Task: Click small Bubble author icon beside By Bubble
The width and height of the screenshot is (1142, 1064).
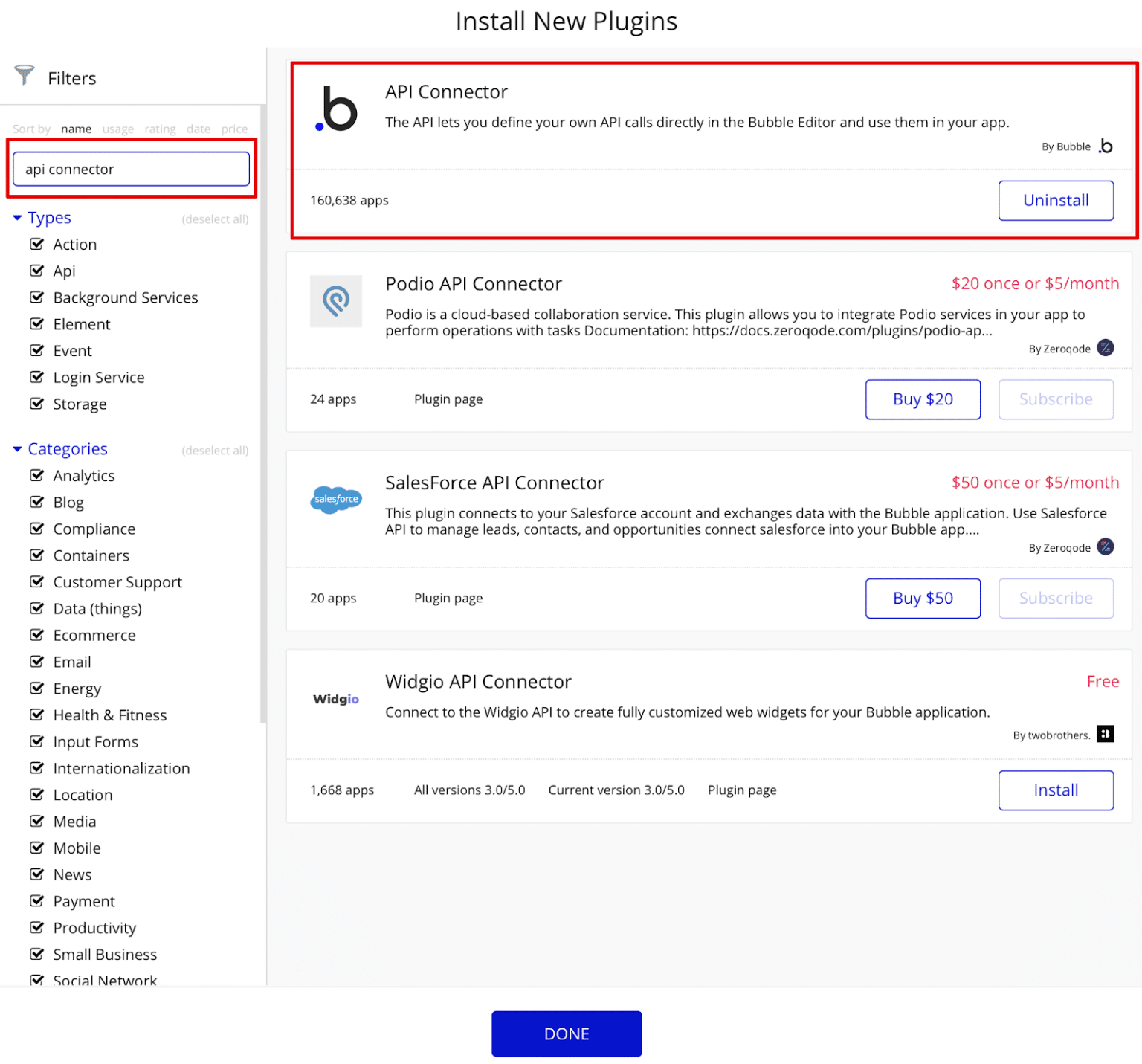Action: coord(1106,146)
